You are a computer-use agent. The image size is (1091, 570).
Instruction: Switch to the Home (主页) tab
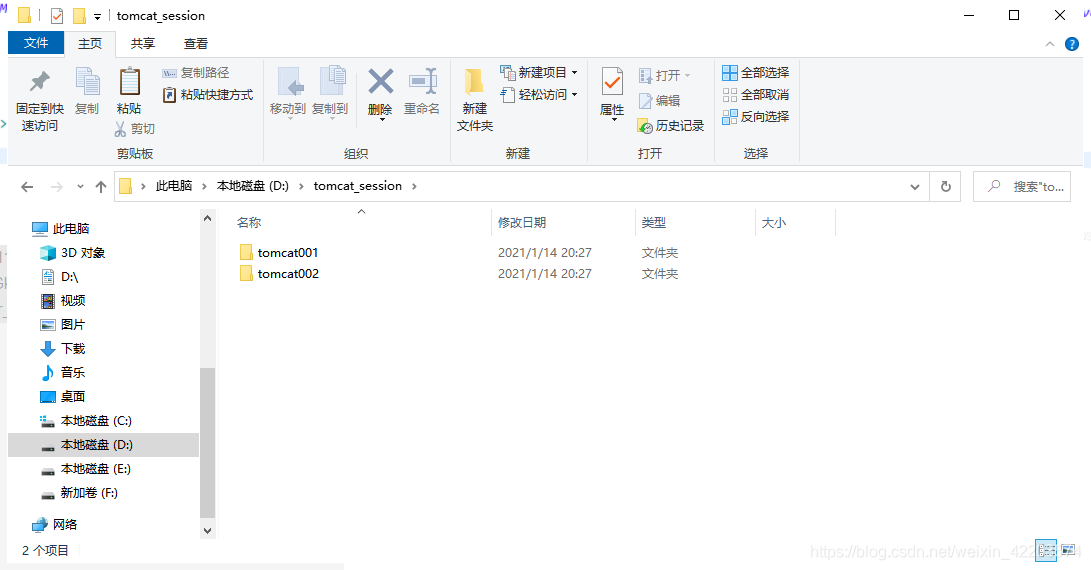(x=90, y=44)
